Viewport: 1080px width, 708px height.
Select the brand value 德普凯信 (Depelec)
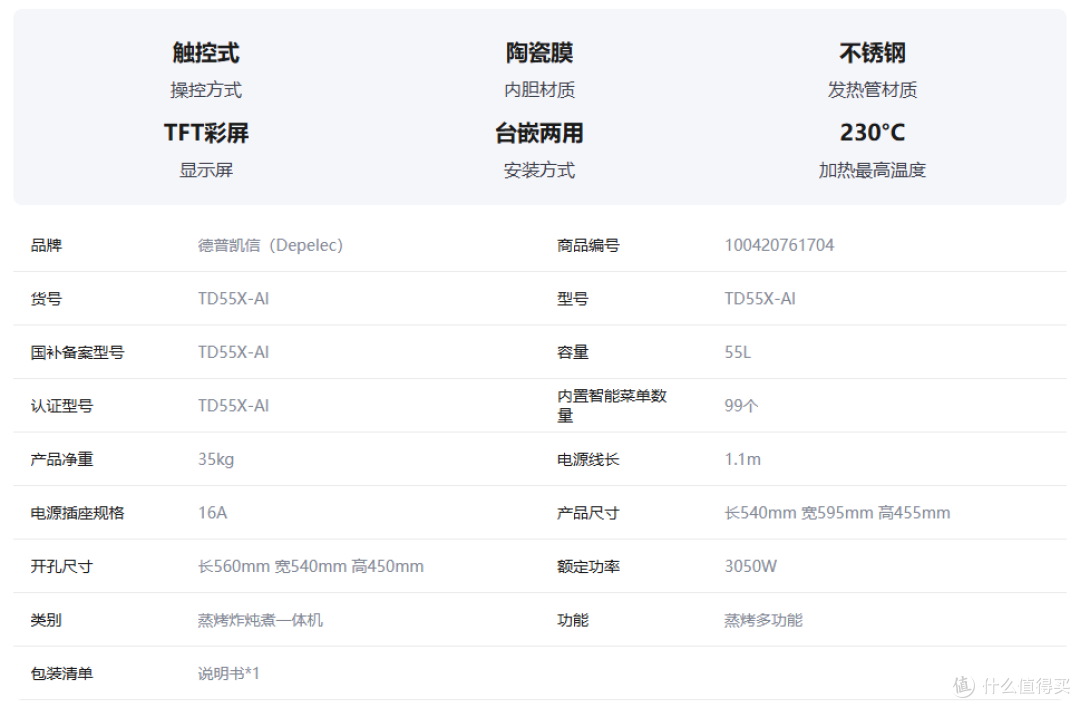pyautogui.click(x=270, y=245)
